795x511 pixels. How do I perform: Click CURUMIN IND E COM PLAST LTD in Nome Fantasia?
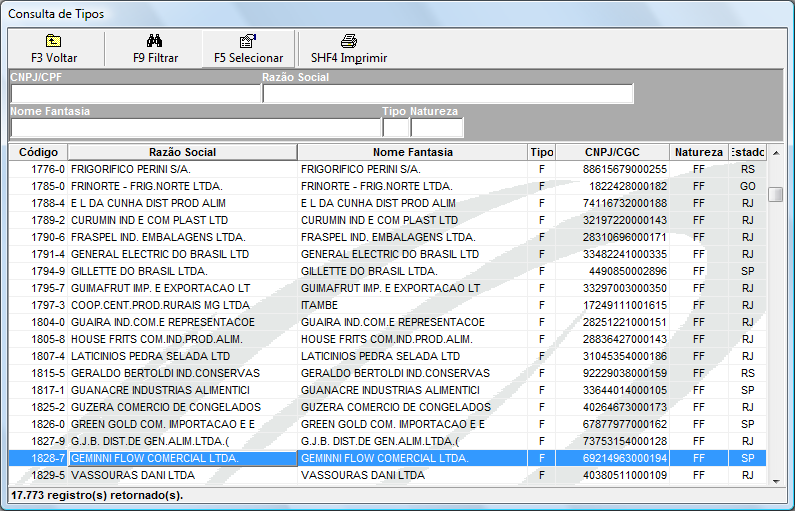(x=412, y=220)
